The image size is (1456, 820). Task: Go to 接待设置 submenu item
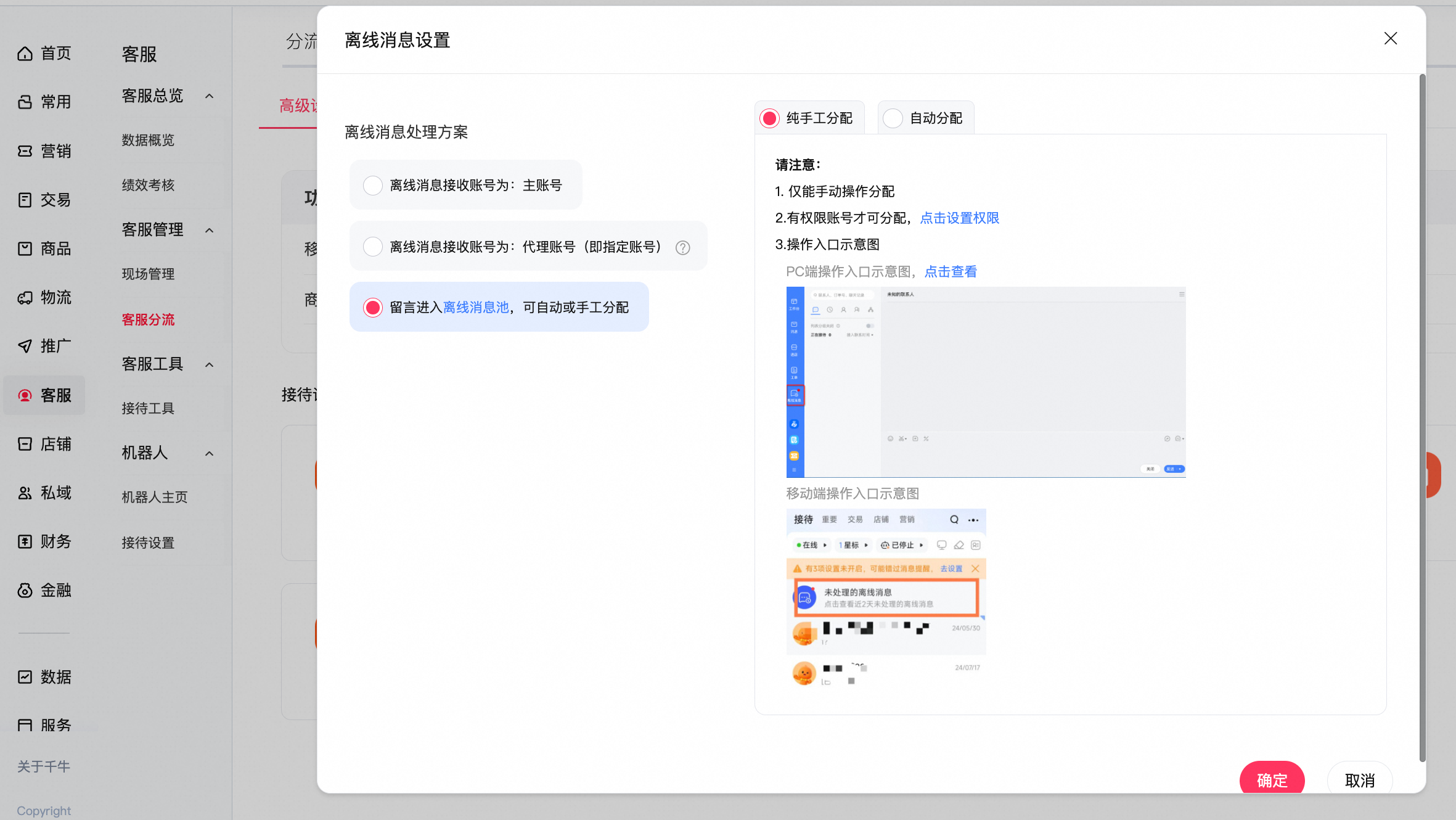[148, 543]
